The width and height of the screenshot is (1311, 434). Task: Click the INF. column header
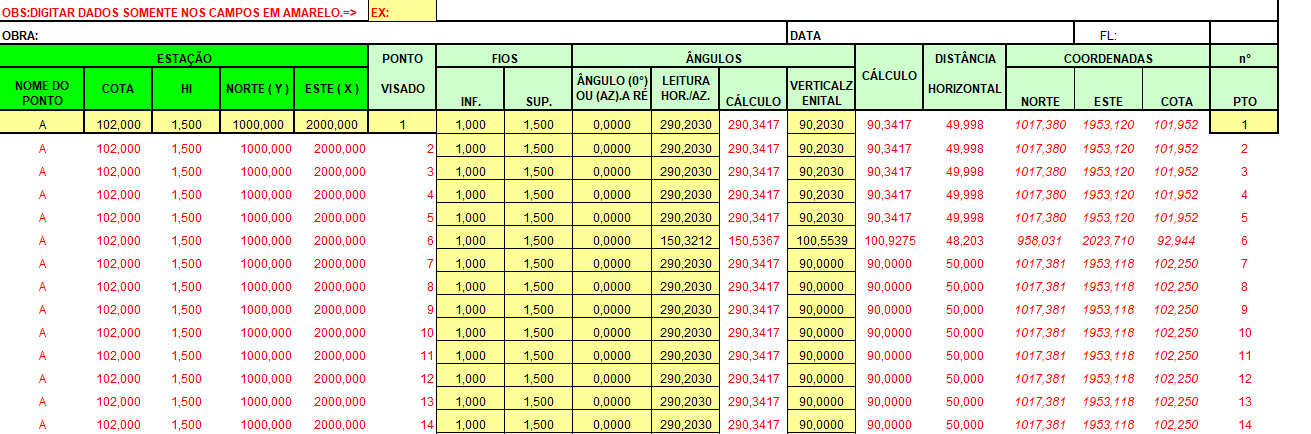[470, 89]
